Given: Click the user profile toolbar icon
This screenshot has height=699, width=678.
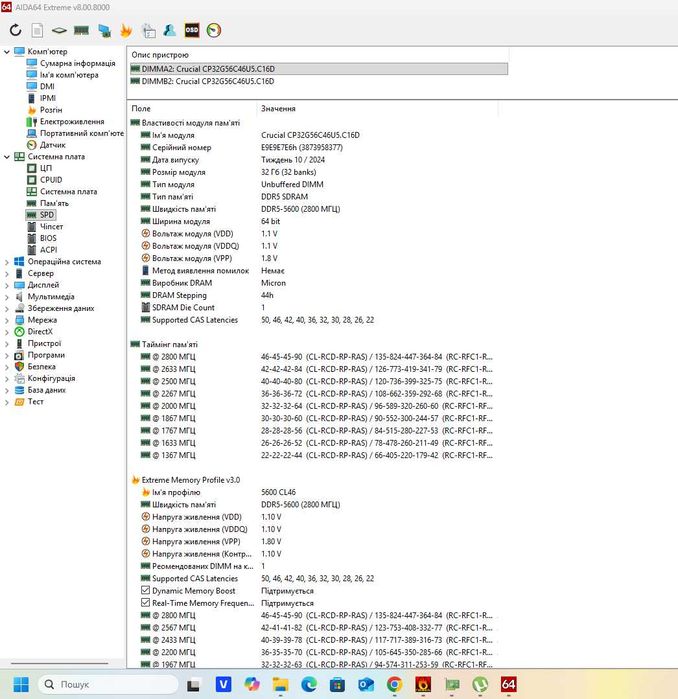Looking at the screenshot, I should [x=170, y=30].
